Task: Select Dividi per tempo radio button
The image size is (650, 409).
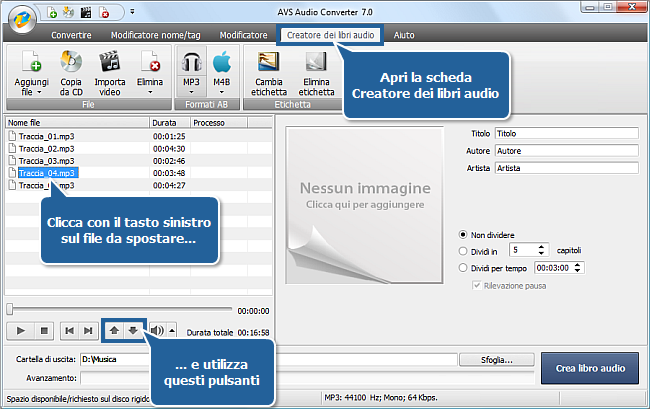Action: [463, 267]
